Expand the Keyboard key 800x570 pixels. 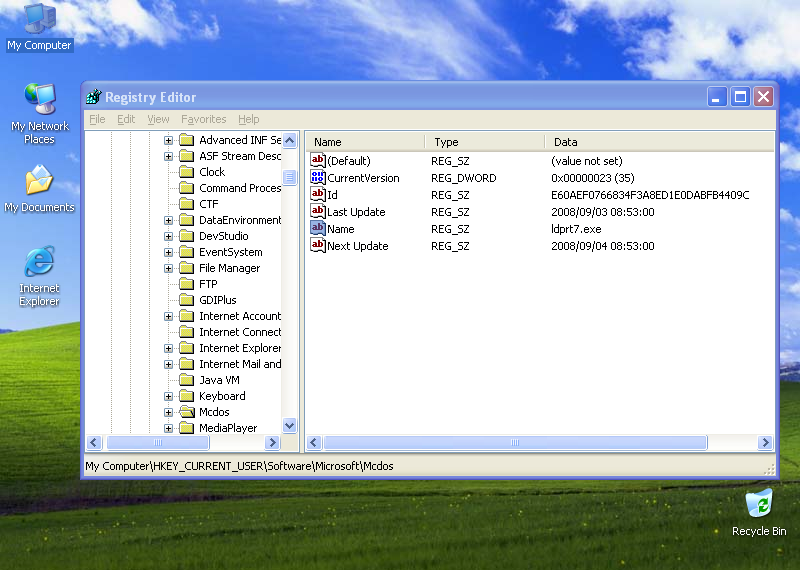pyautogui.click(x=168, y=396)
